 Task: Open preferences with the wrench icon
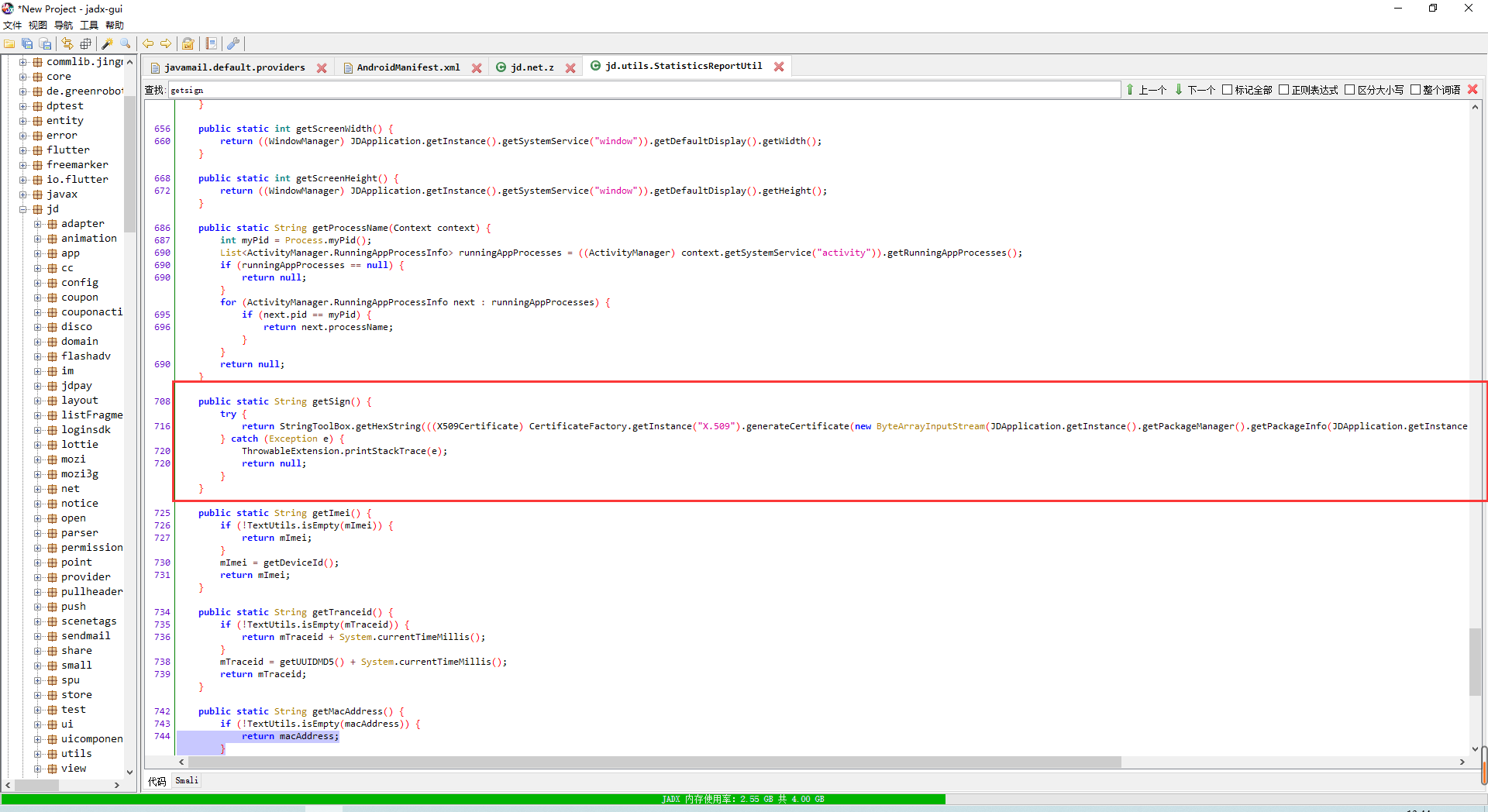tap(232, 44)
